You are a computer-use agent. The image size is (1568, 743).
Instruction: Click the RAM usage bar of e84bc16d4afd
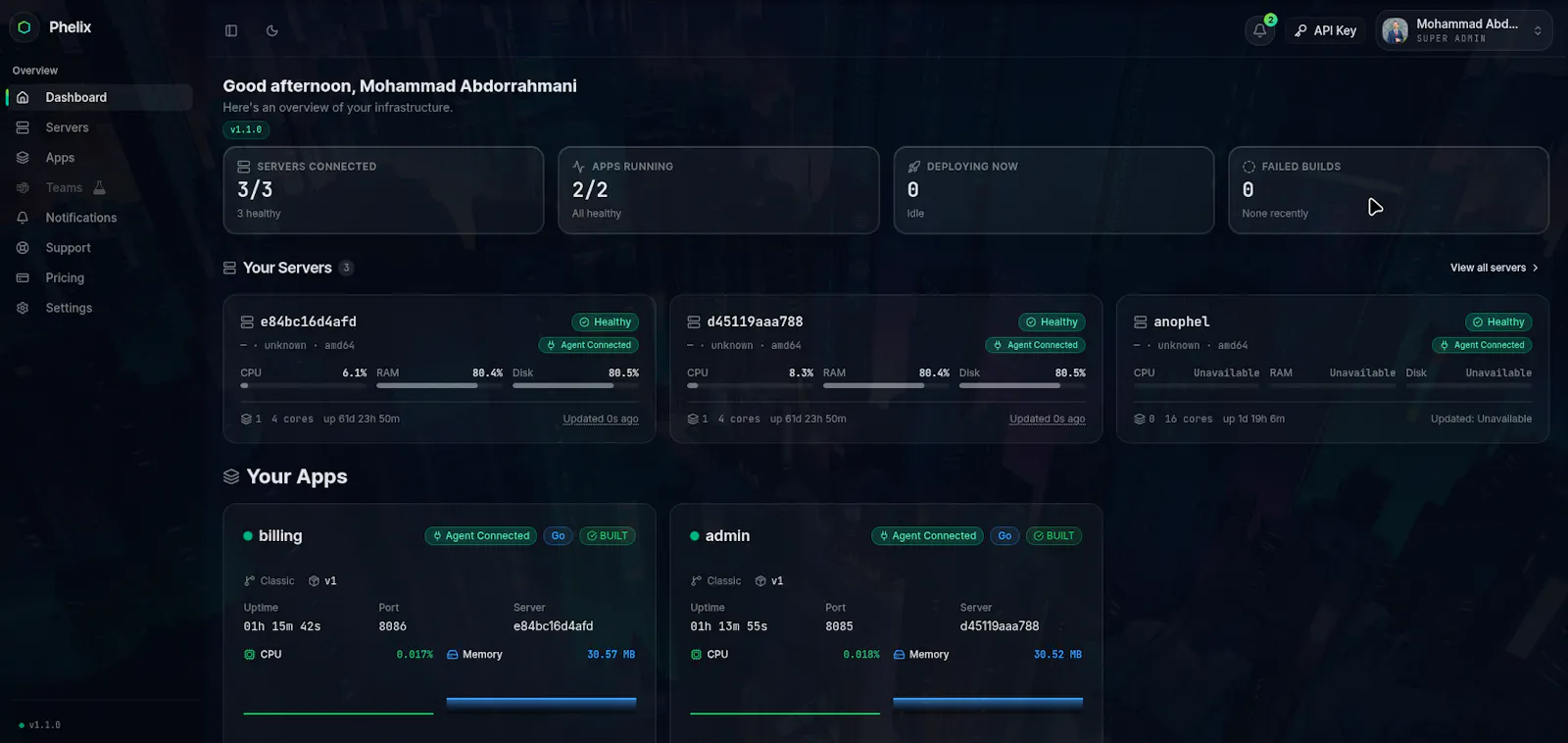439,386
